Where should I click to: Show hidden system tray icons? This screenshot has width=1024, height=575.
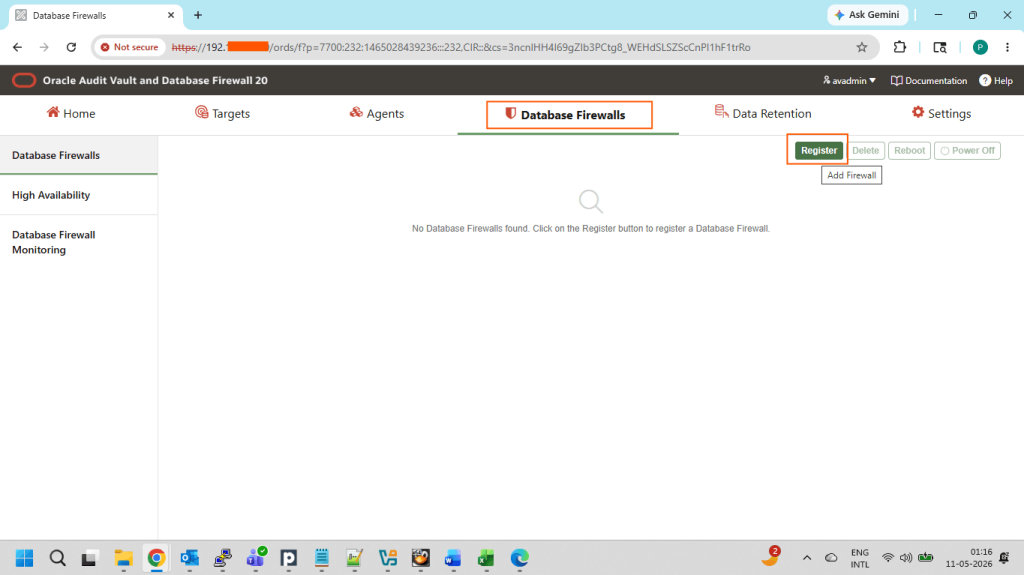click(x=807, y=558)
